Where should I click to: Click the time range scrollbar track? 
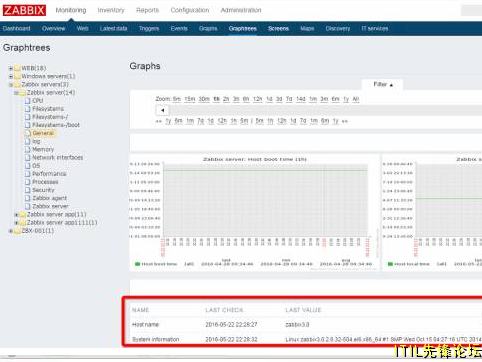(325, 110)
